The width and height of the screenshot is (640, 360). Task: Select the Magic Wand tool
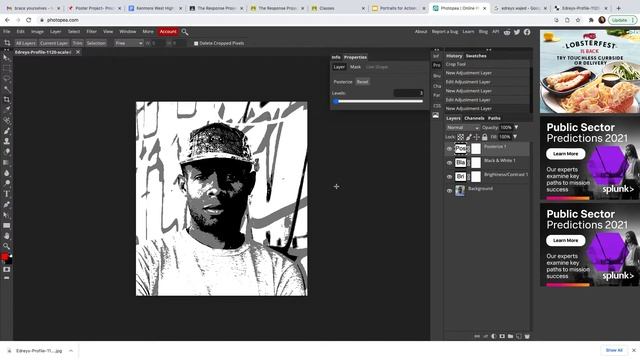point(6,89)
